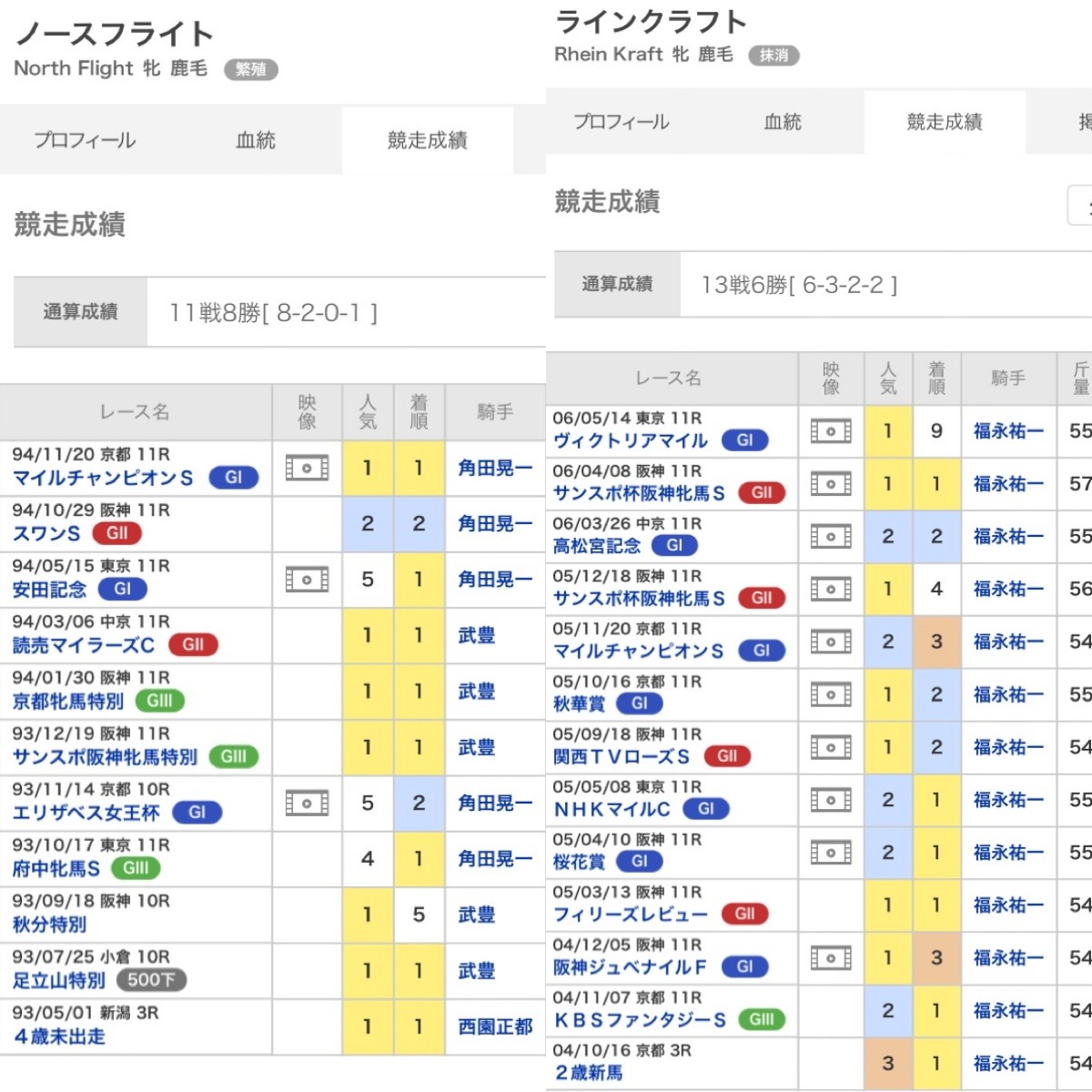
Task: Open jockey 武豊 link for 読売マイラーズC
Action: [476, 635]
